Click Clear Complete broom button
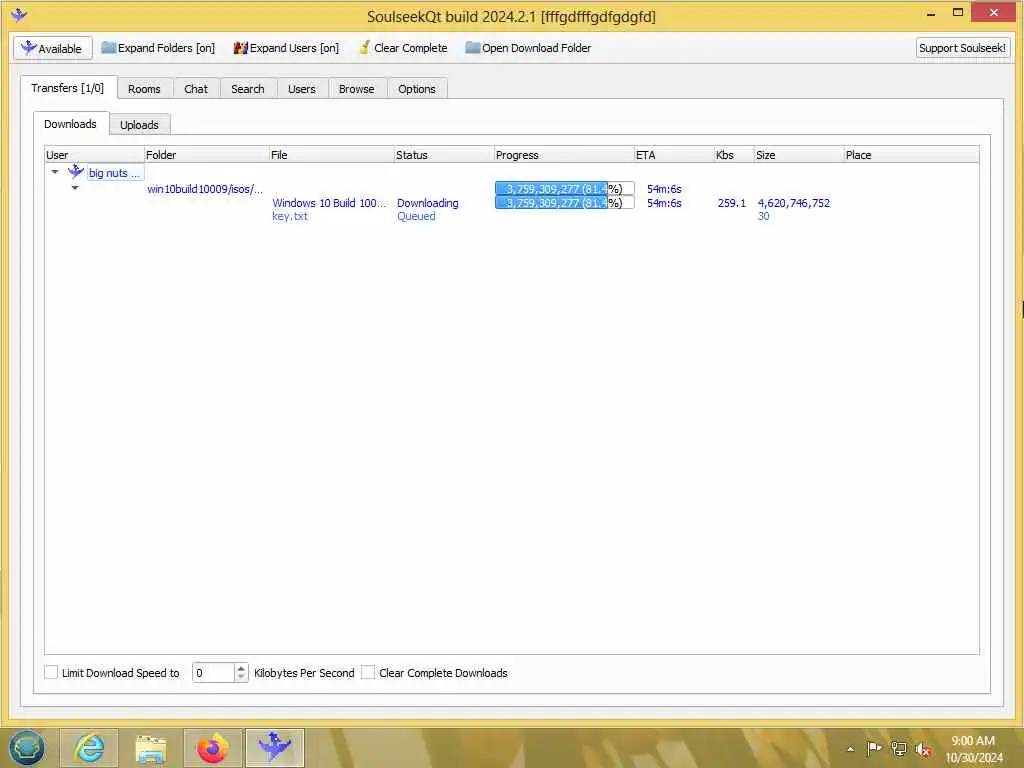The image size is (1024, 768). (403, 48)
